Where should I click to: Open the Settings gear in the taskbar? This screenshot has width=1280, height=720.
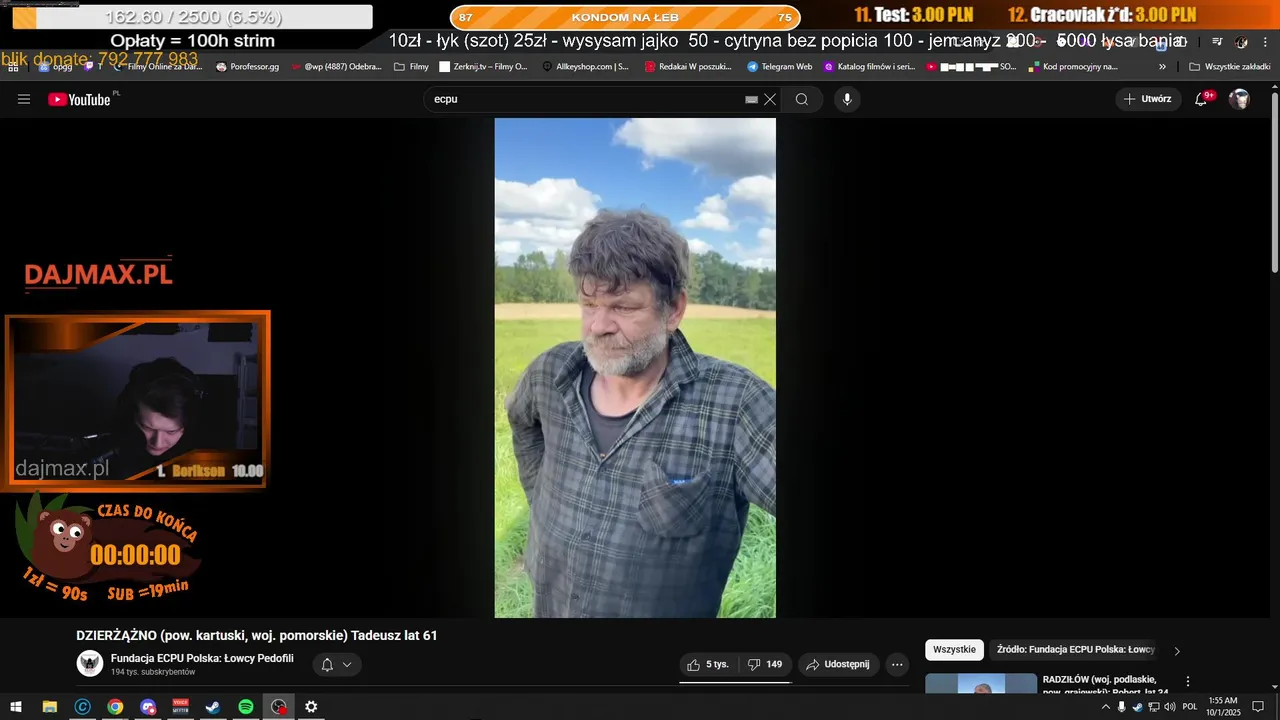(311, 707)
